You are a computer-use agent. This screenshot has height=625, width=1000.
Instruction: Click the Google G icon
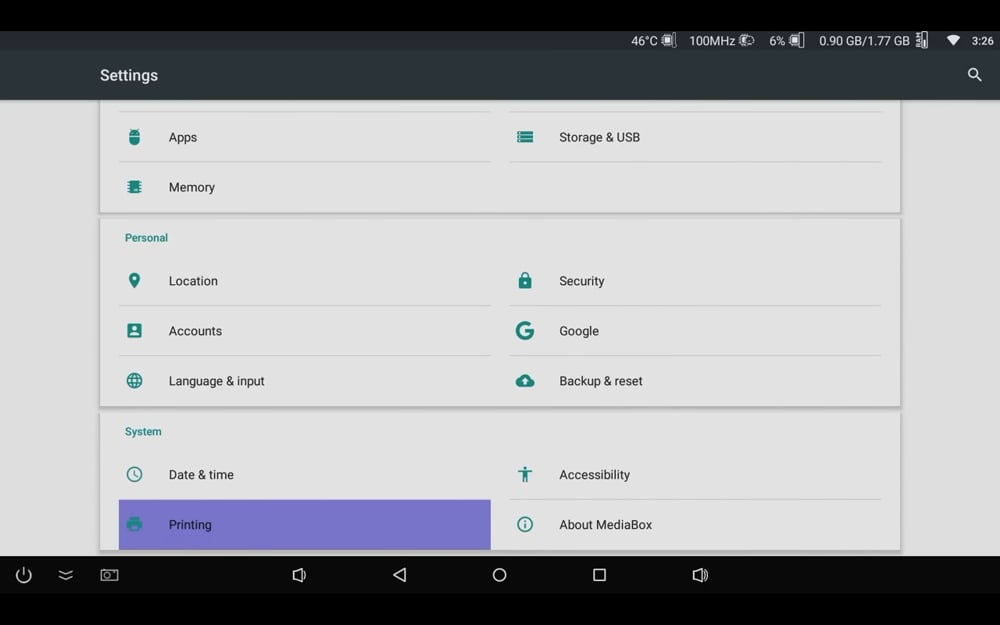pyautogui.click(x=524, y=330)
